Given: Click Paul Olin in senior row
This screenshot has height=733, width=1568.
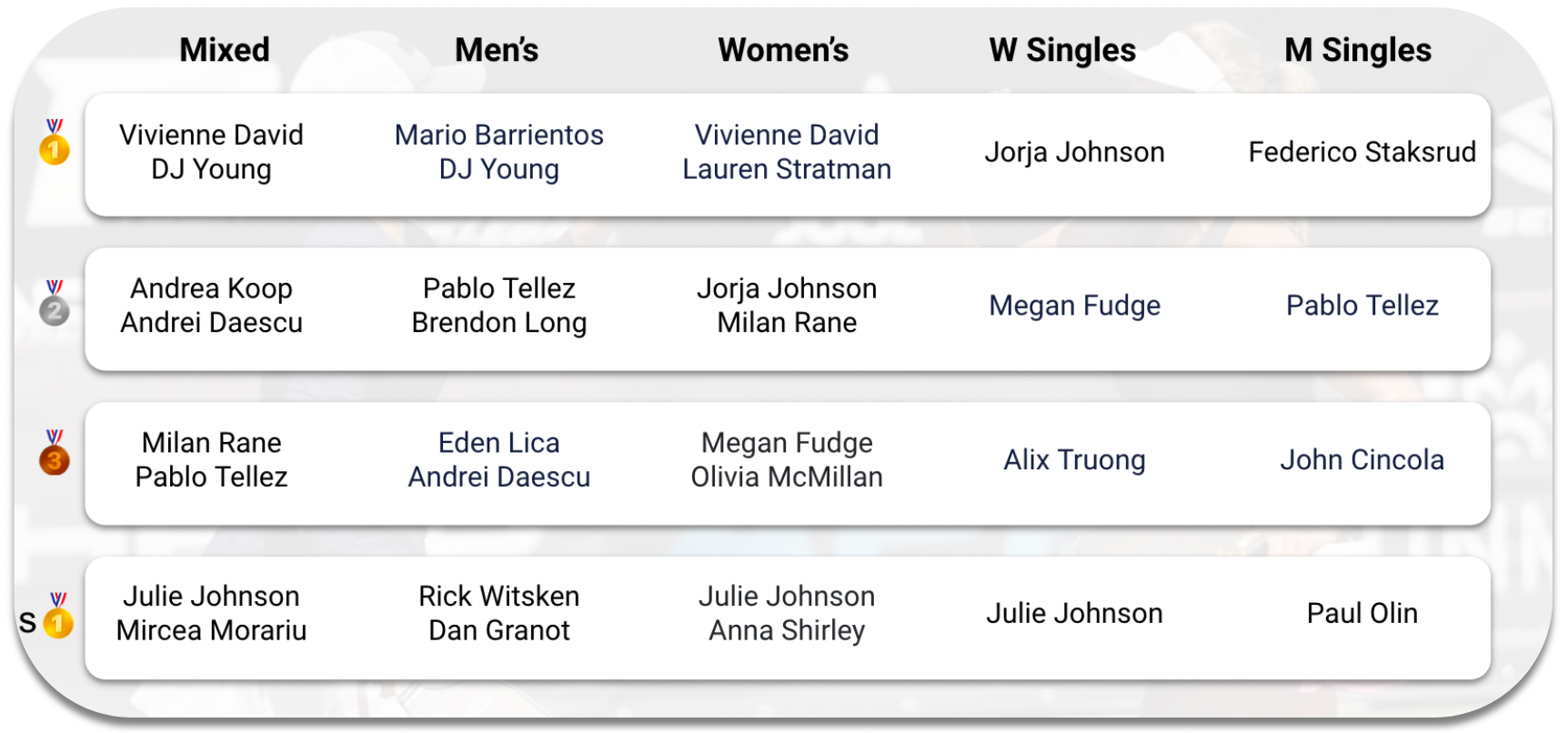Looking at the screenshot, I should (1362, 614).
